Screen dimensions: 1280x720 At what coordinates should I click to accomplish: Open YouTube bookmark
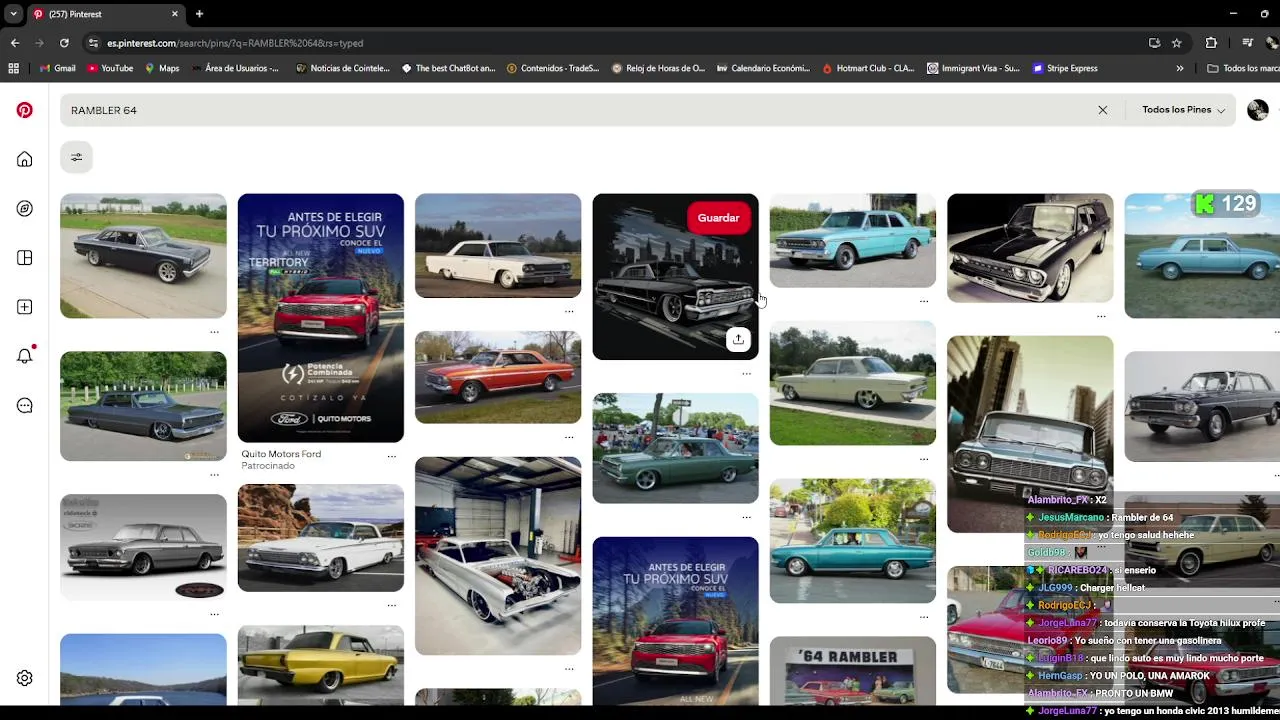tap(110, 68)
